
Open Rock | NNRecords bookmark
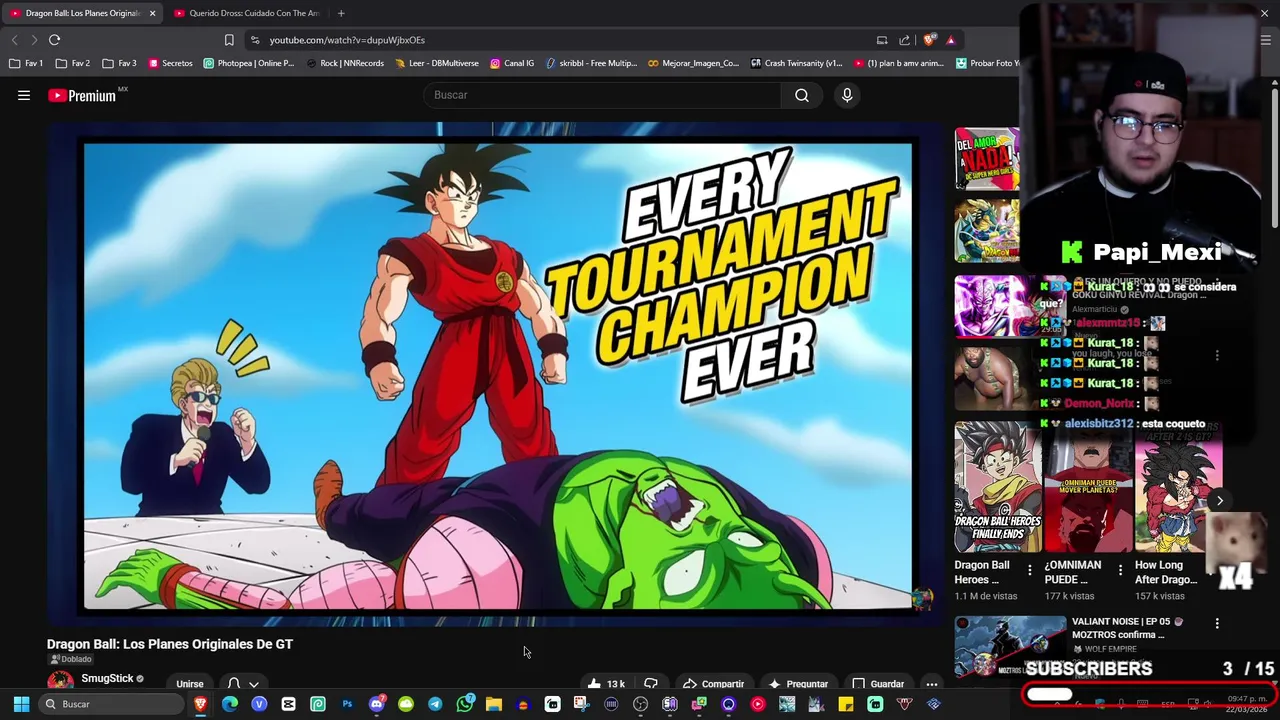coord(345,63)
